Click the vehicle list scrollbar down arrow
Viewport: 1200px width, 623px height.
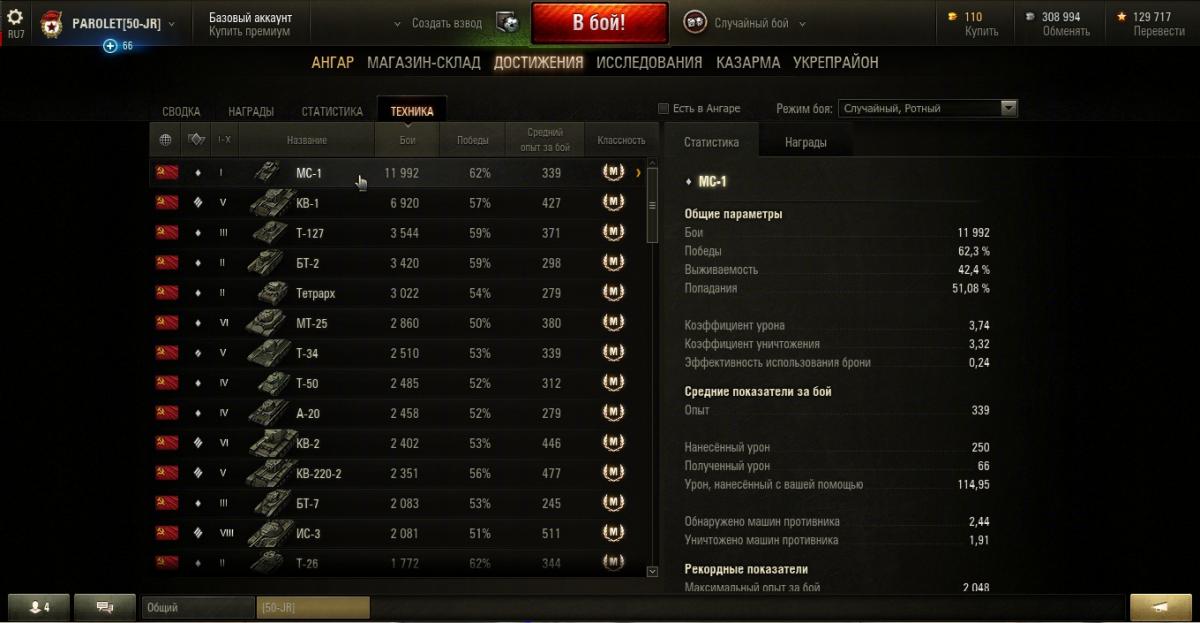653,571
